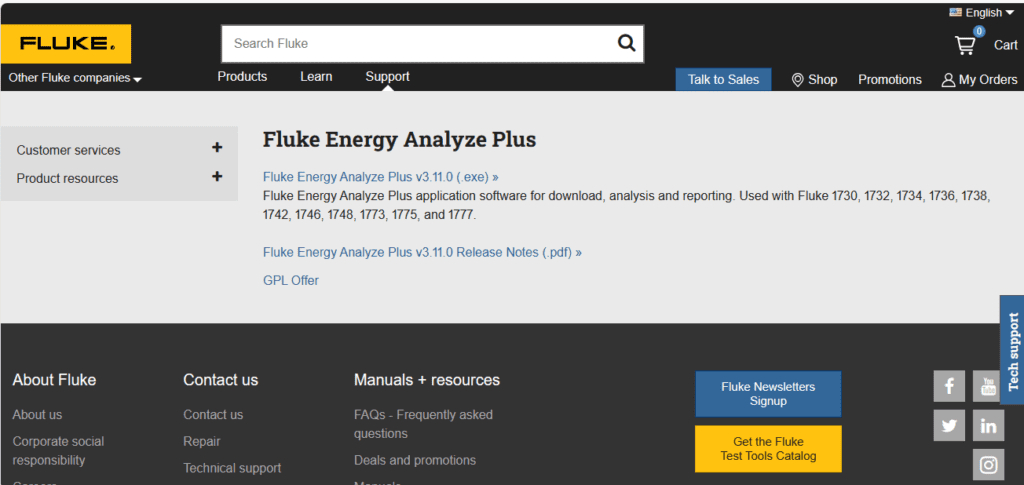Open Deals and promotions footer link
Viewport: 1024px width, 485px height.
[415, 460]
